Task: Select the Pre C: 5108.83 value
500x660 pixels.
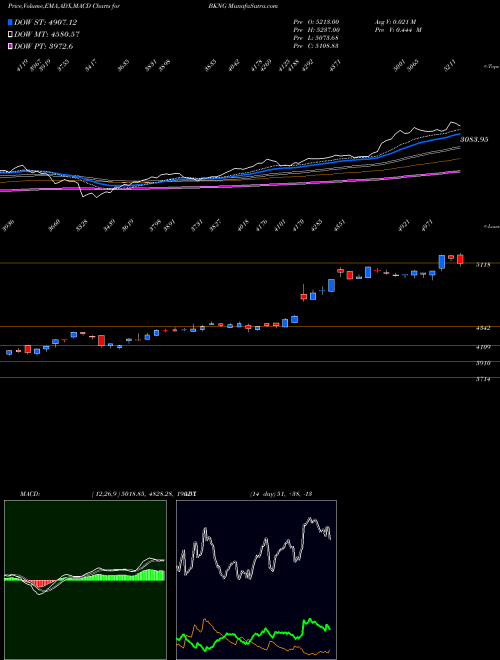Action: pos(316,46)
